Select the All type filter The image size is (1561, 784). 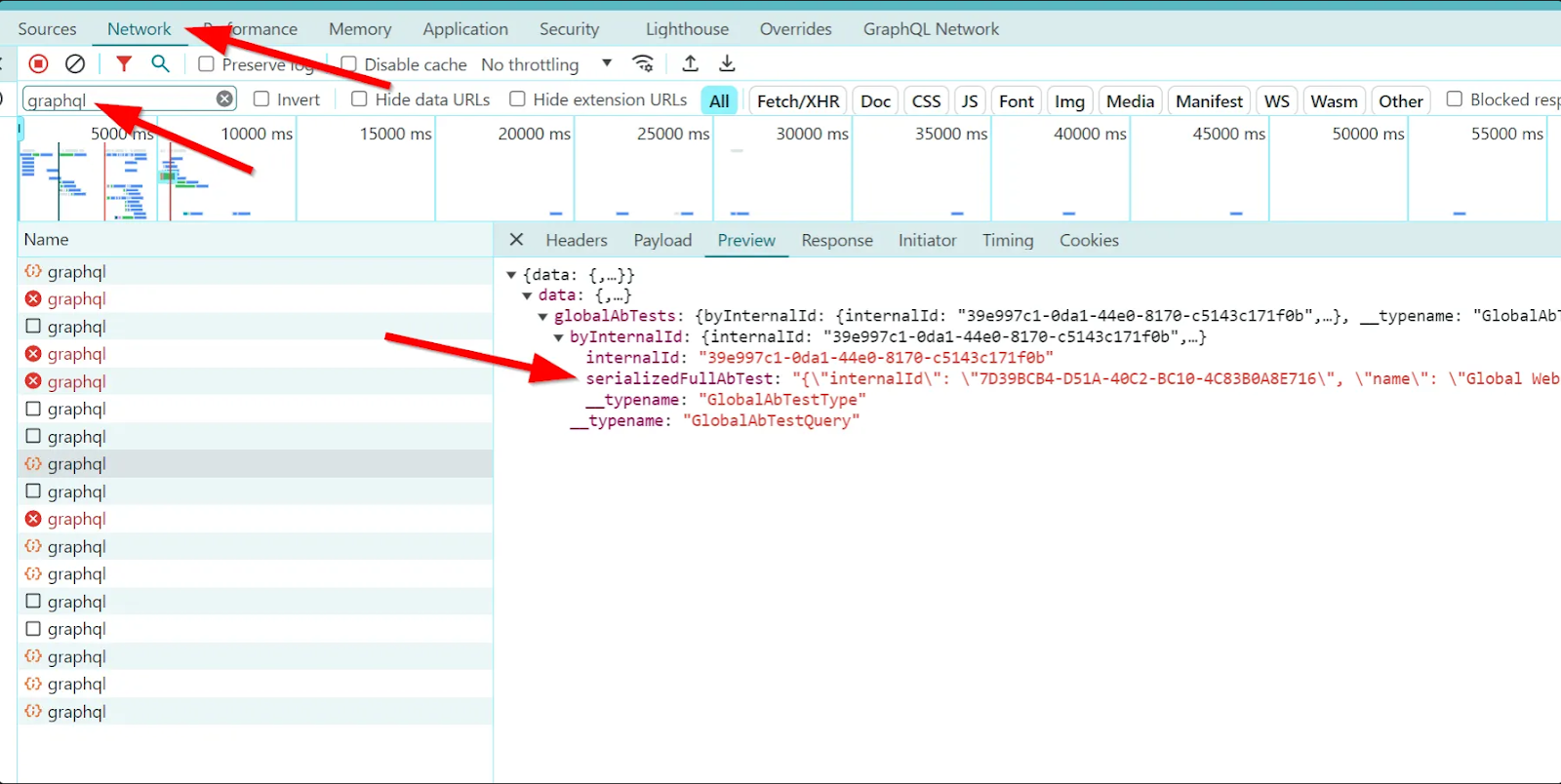(x=719, y=100)
